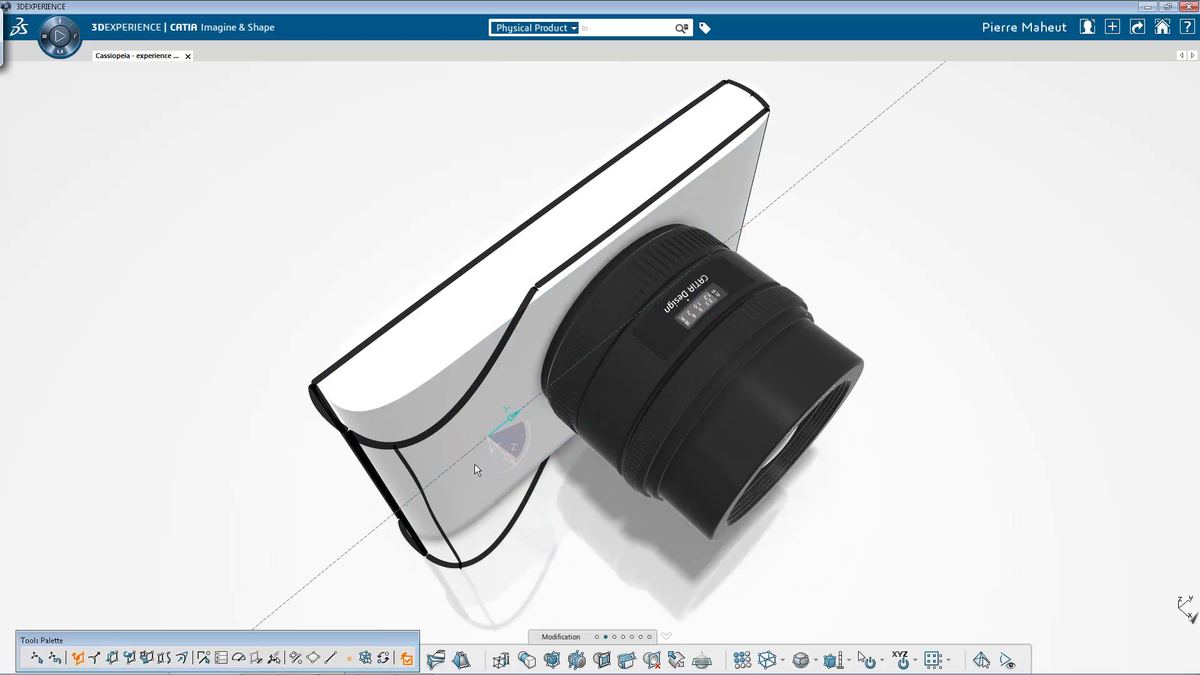Image resolution: width=1200 pixels, height=675 pixels.
Task: Open dropdown arrow next to shaded sphere icon
Action: [816, 660]
